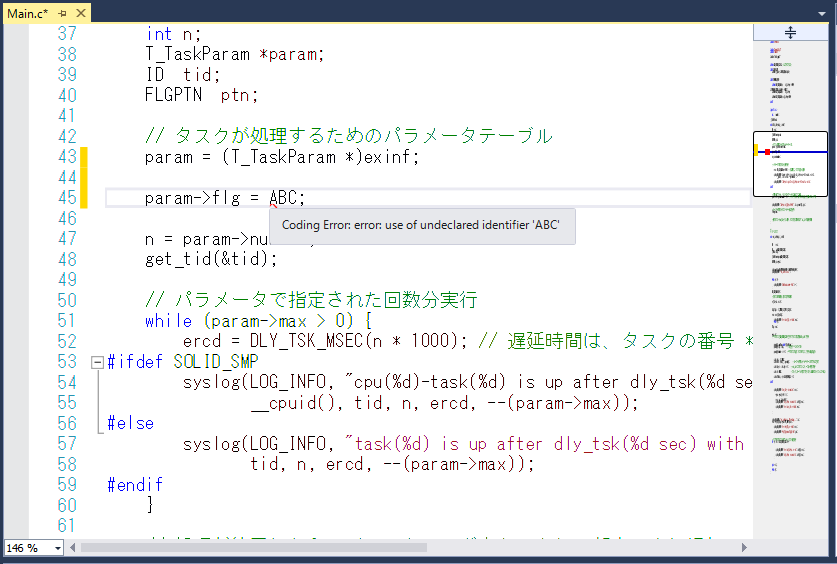
Task: Click the yellow change marker in minimap
Action: tap(756, 150)
